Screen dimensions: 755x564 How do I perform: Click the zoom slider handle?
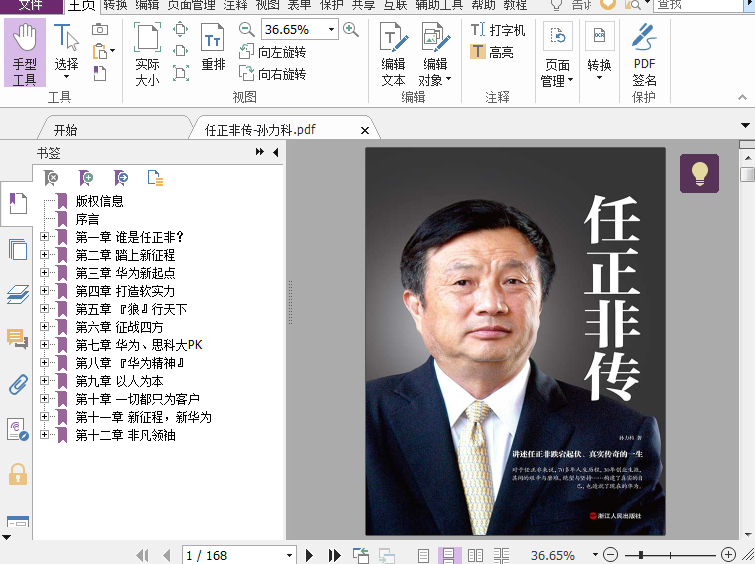(641, 555)
